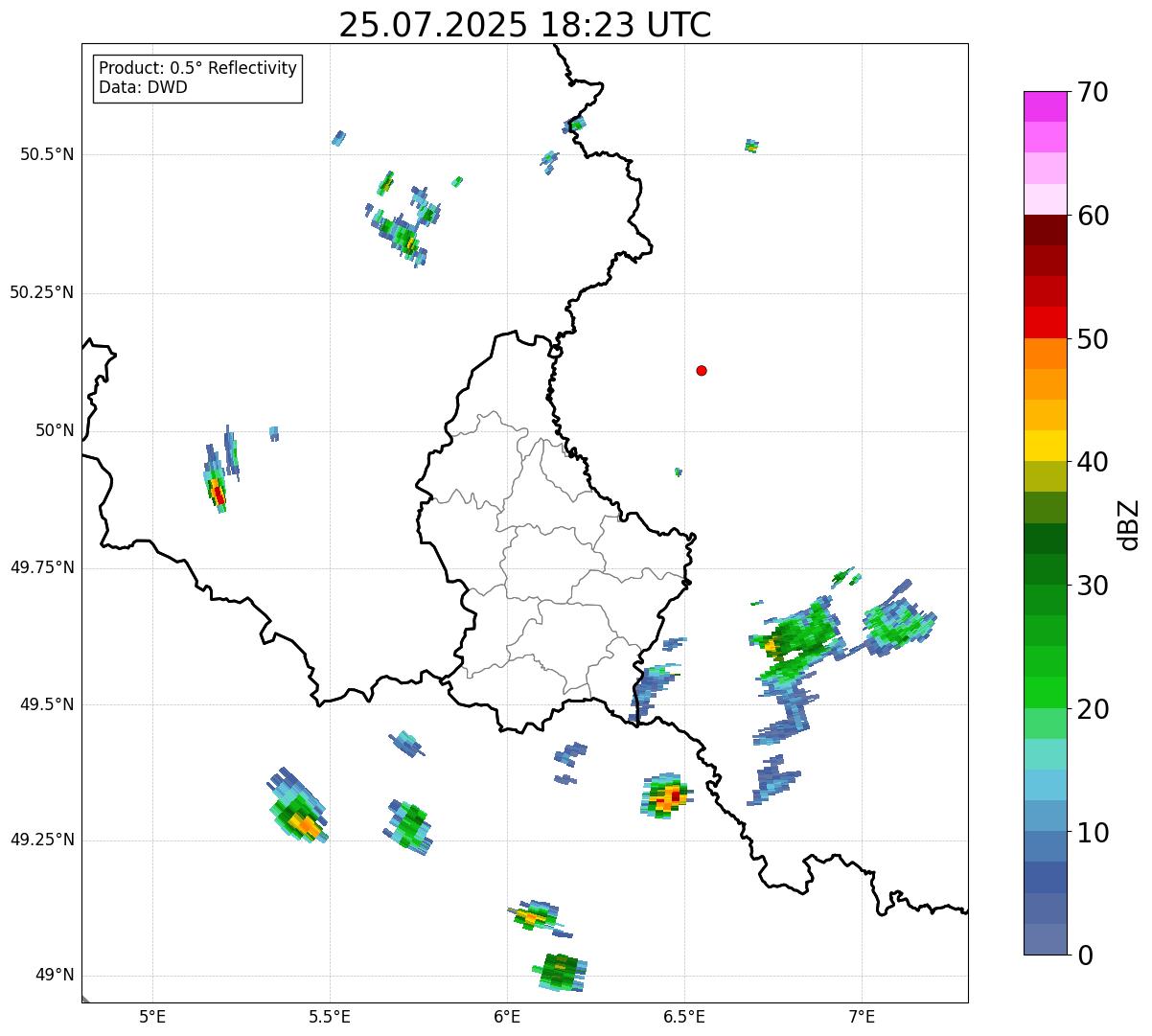Click the 50.25°N latitude label
Viewport: 1152px width, 1036px height.
tap(41, 292)
